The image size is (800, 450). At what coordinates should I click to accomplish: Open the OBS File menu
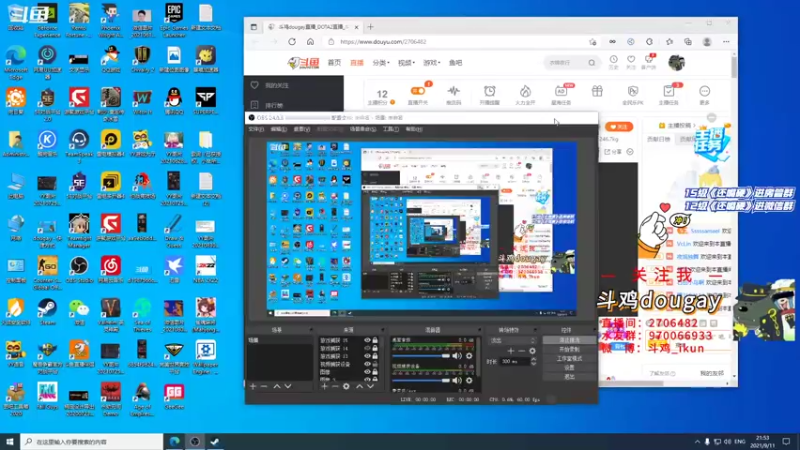(x=256, y=130)
